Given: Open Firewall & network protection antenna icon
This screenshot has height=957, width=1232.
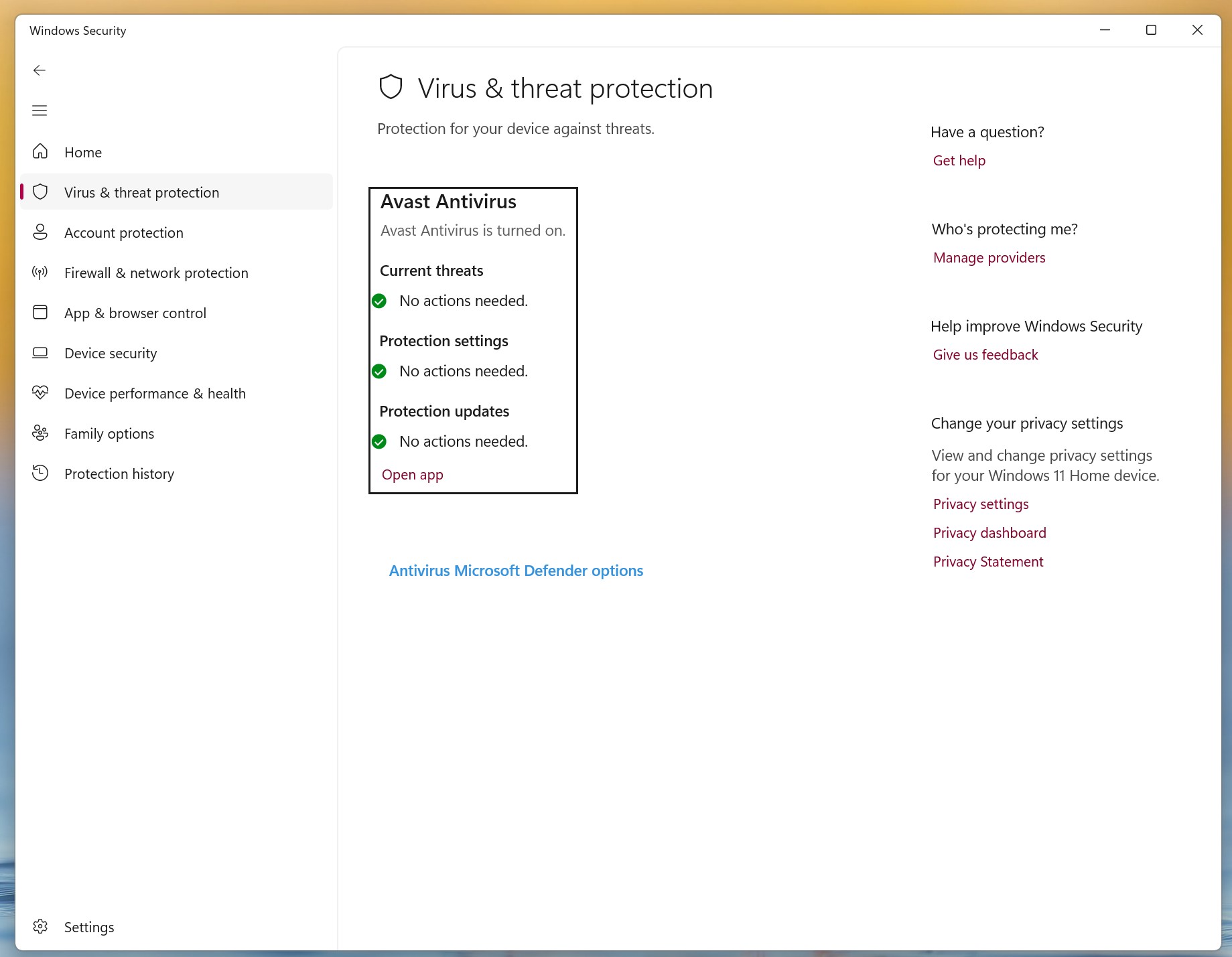Looking at the screenshot, I should pyautogui.click(x=40, y=272).
